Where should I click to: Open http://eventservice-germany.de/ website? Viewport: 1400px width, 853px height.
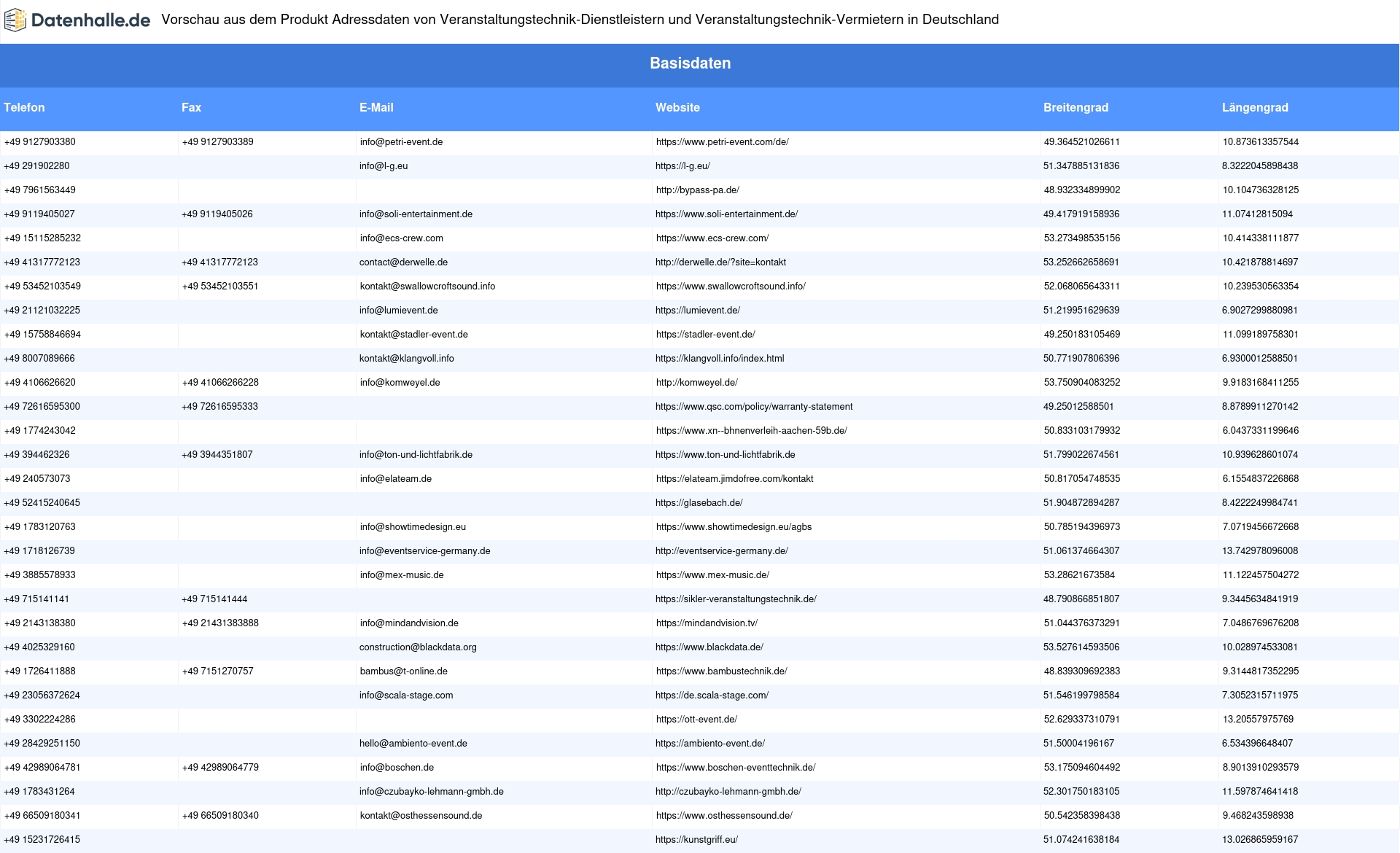(x=722, y=551)
